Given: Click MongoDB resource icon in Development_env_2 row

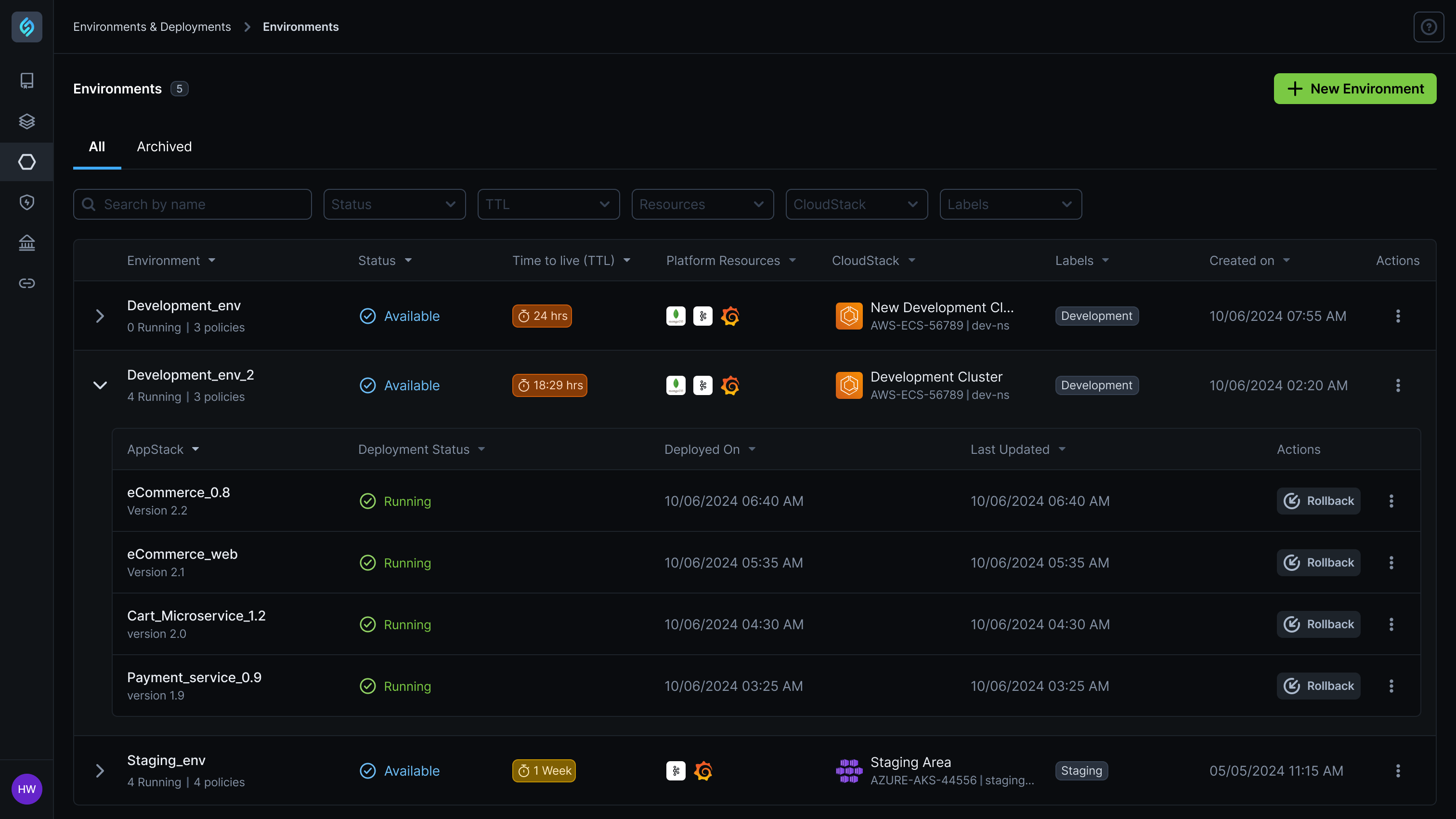Looking at the screenshot, I should pyautogui.click(x=676, y=385).
